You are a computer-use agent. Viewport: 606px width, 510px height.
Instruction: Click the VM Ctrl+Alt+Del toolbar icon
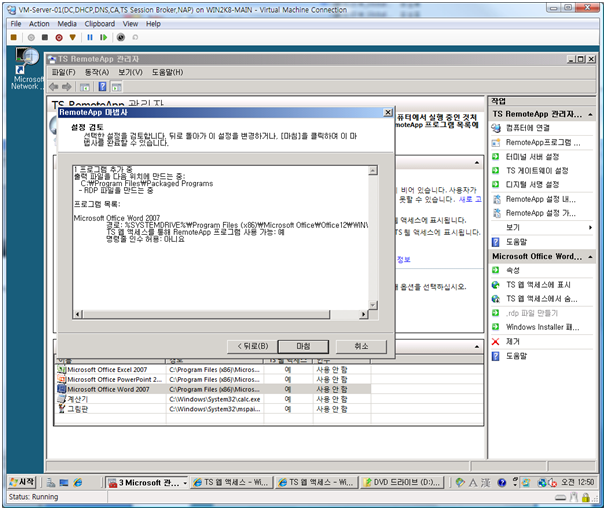14,37
